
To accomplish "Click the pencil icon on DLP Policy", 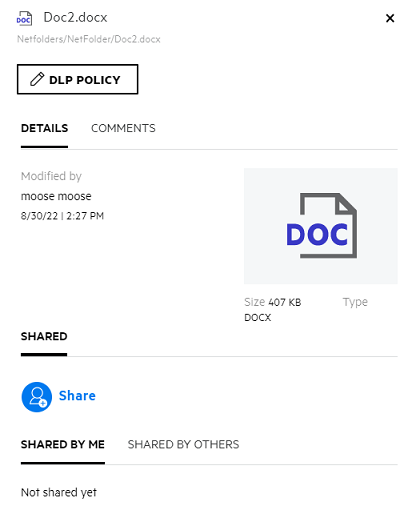I will pyautogui.click(x=37, y=79).
